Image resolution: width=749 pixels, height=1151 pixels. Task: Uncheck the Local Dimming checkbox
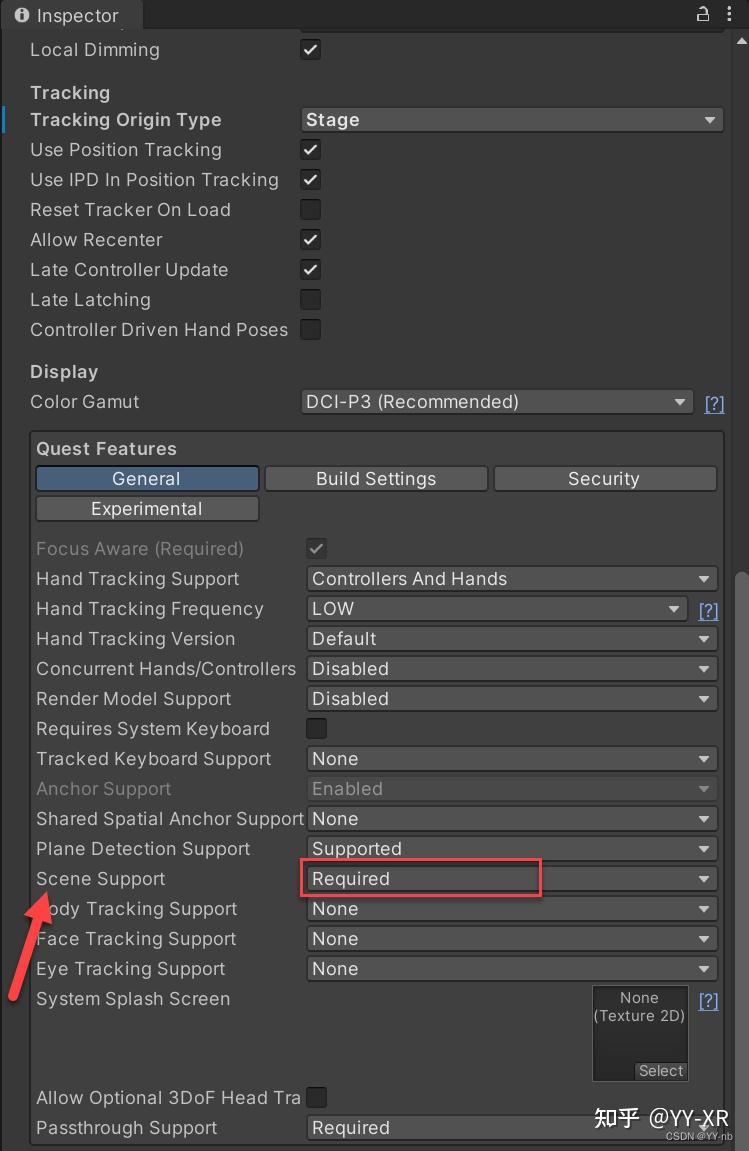pos(310,49)
